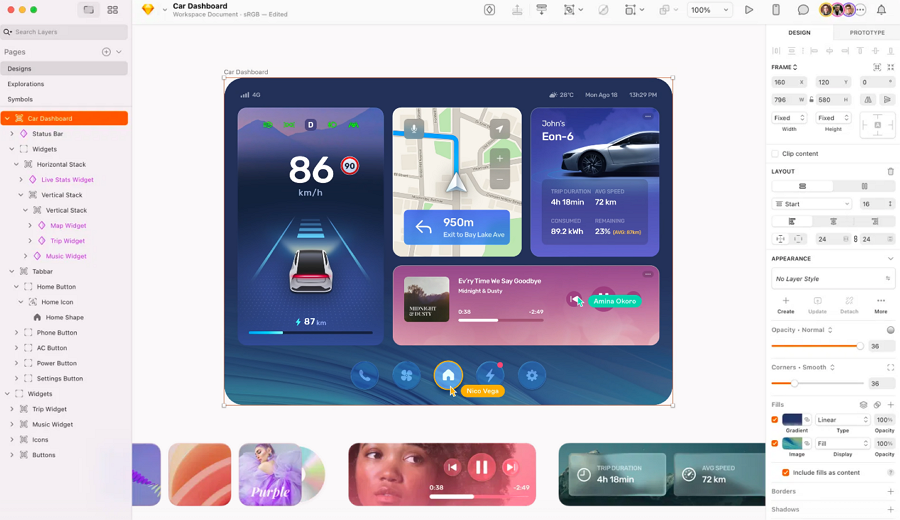Image resolution: width=900 pixels, height=520 pixels.
Task: Click the notifications bell icon
Action: click(x=881, y=10)
